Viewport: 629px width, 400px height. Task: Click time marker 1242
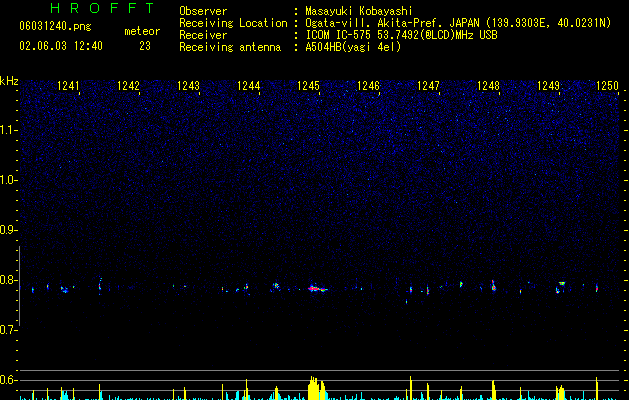pos(128,86)
